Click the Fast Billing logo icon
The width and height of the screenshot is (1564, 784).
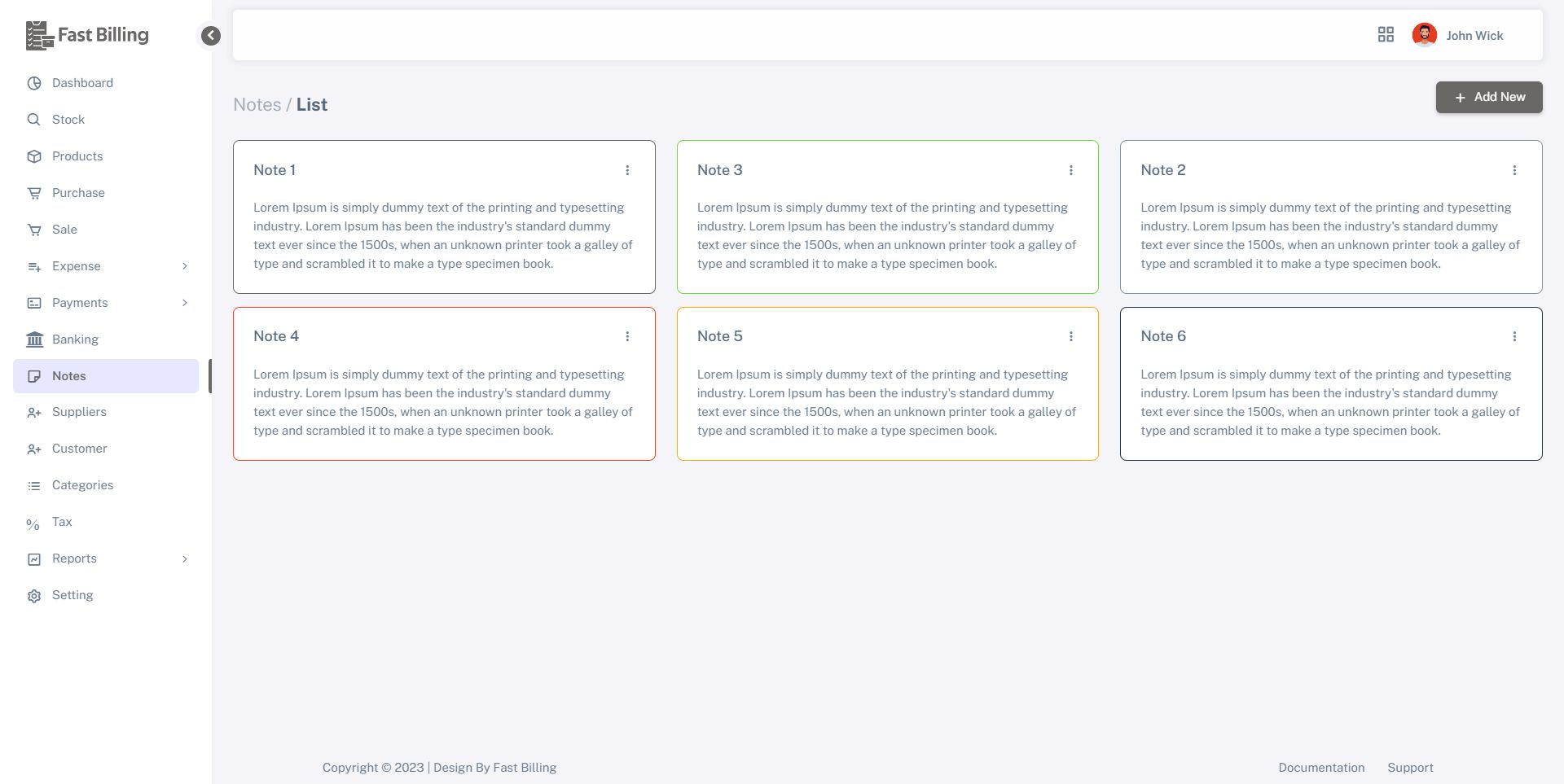[40, 35]
